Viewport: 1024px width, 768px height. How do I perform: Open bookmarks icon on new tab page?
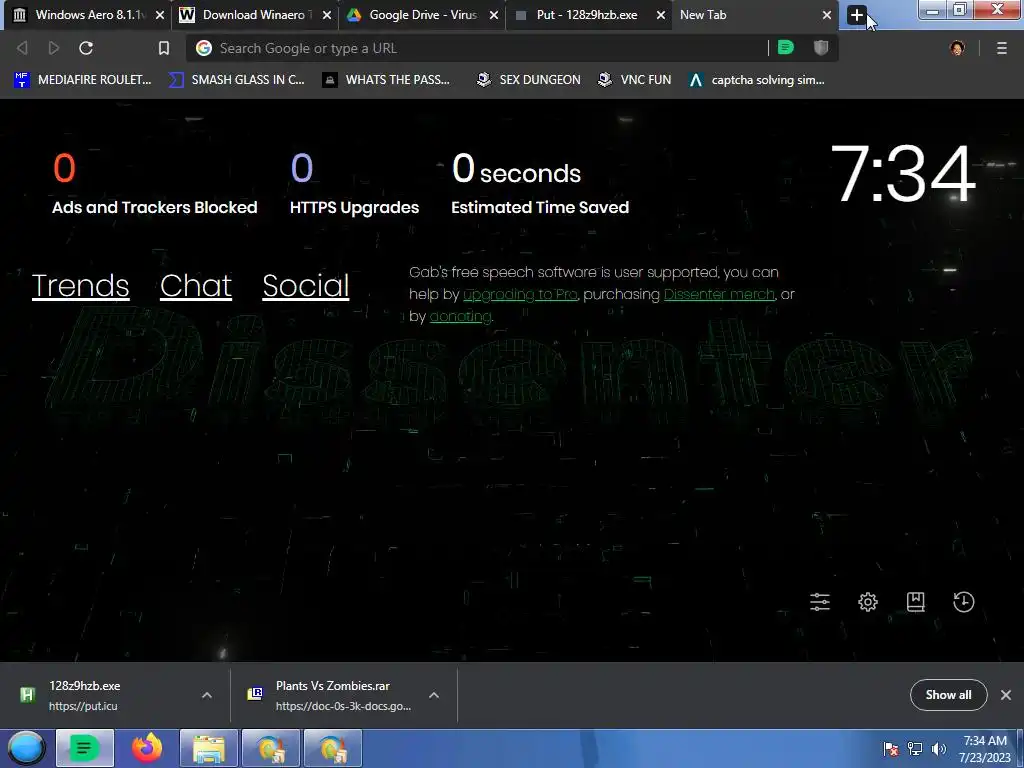pyautogui.click(x=916, y=601)
